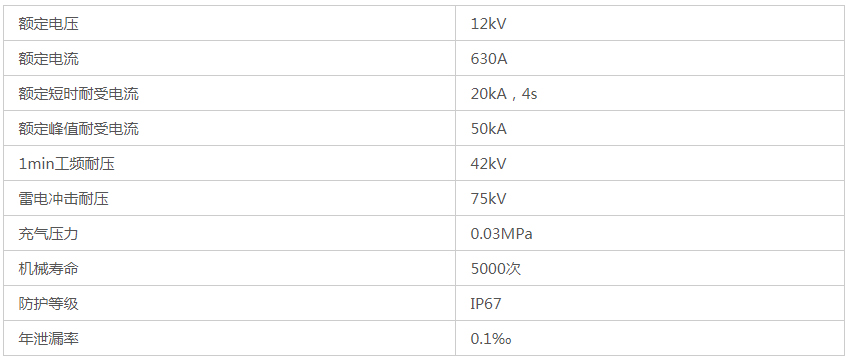Select the 50kA value
Screen dimensions: 851x362
(488, 129)
